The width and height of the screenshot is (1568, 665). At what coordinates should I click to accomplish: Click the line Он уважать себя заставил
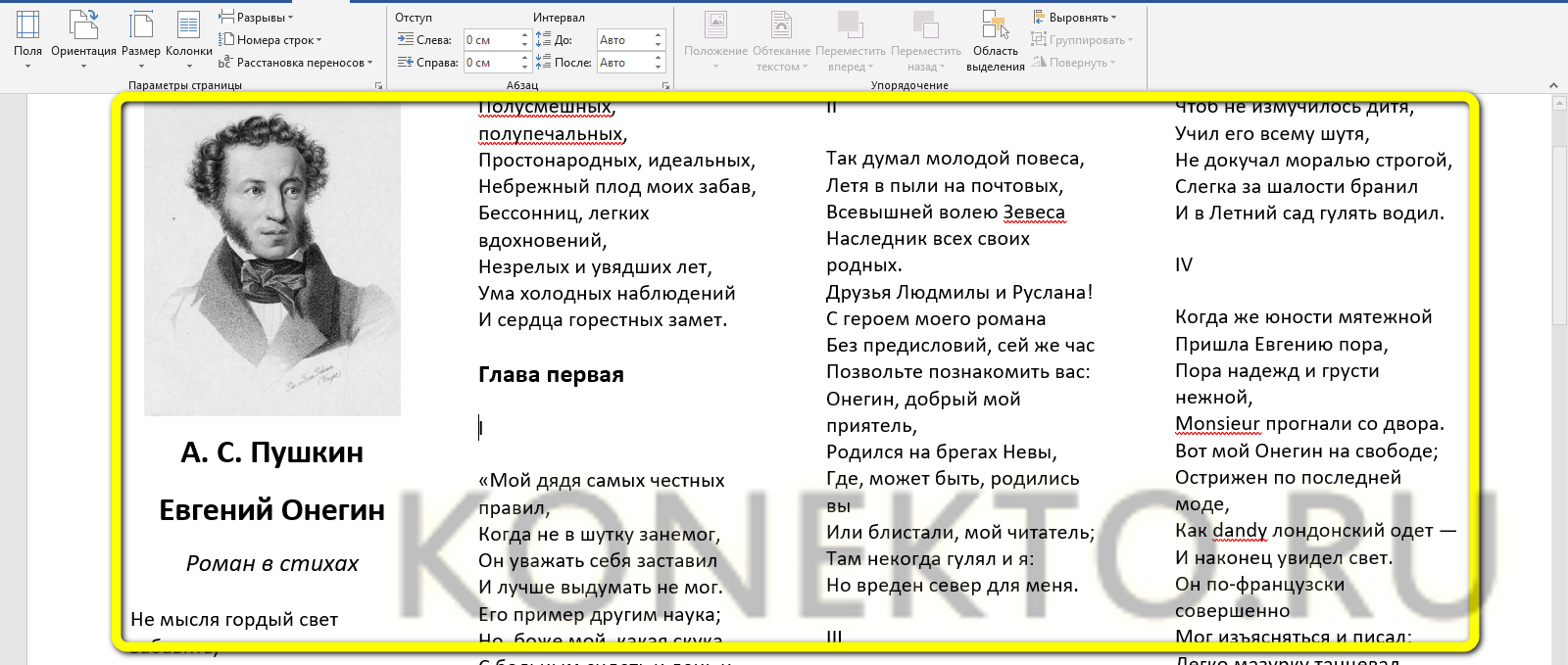click(x=598, y=561)
